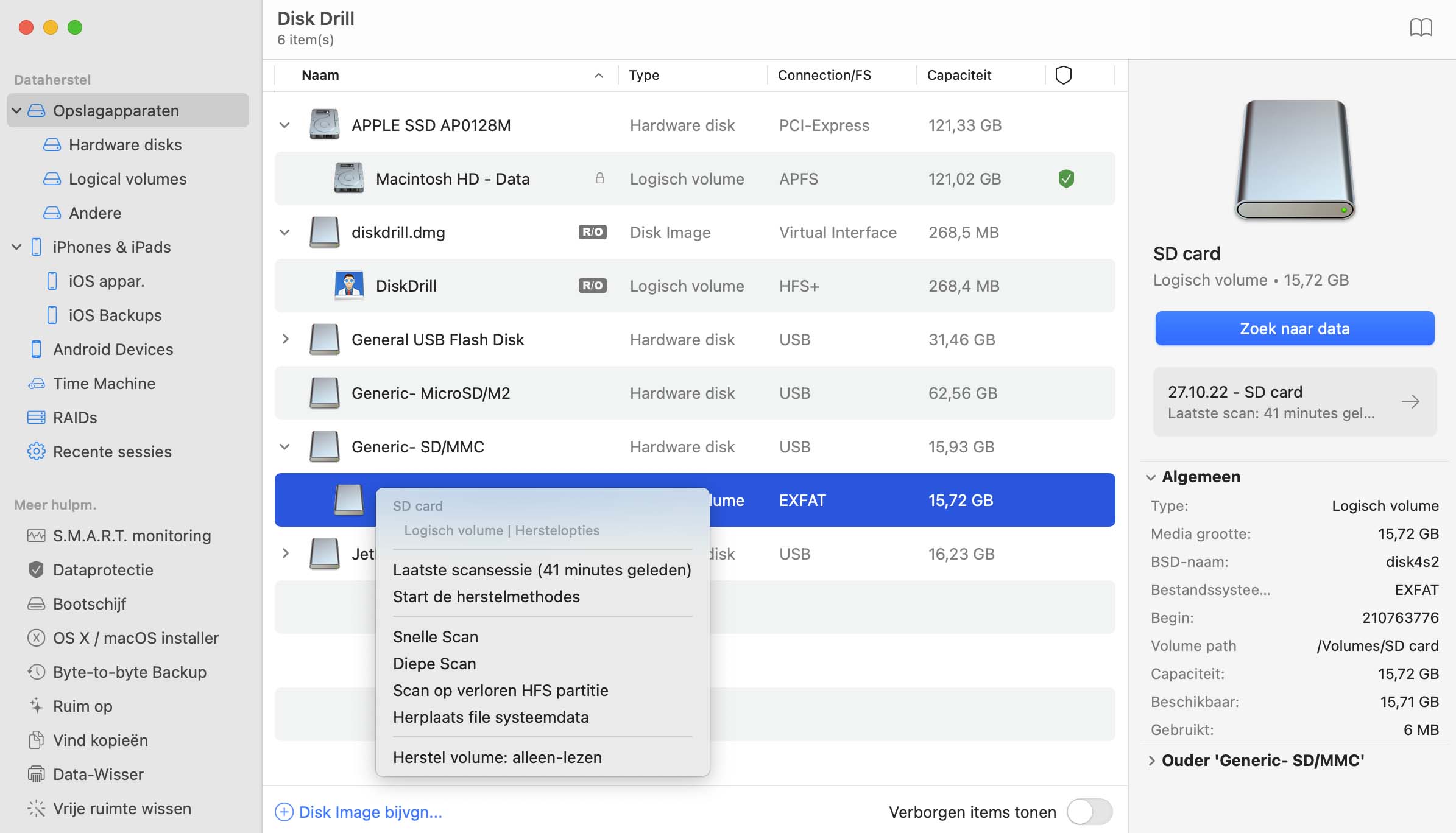Image resolution: width=1456 pixels, height=833 pixels.
Task: Click the SD card drive thumbnail image
Action: [x=1295, y=160]
